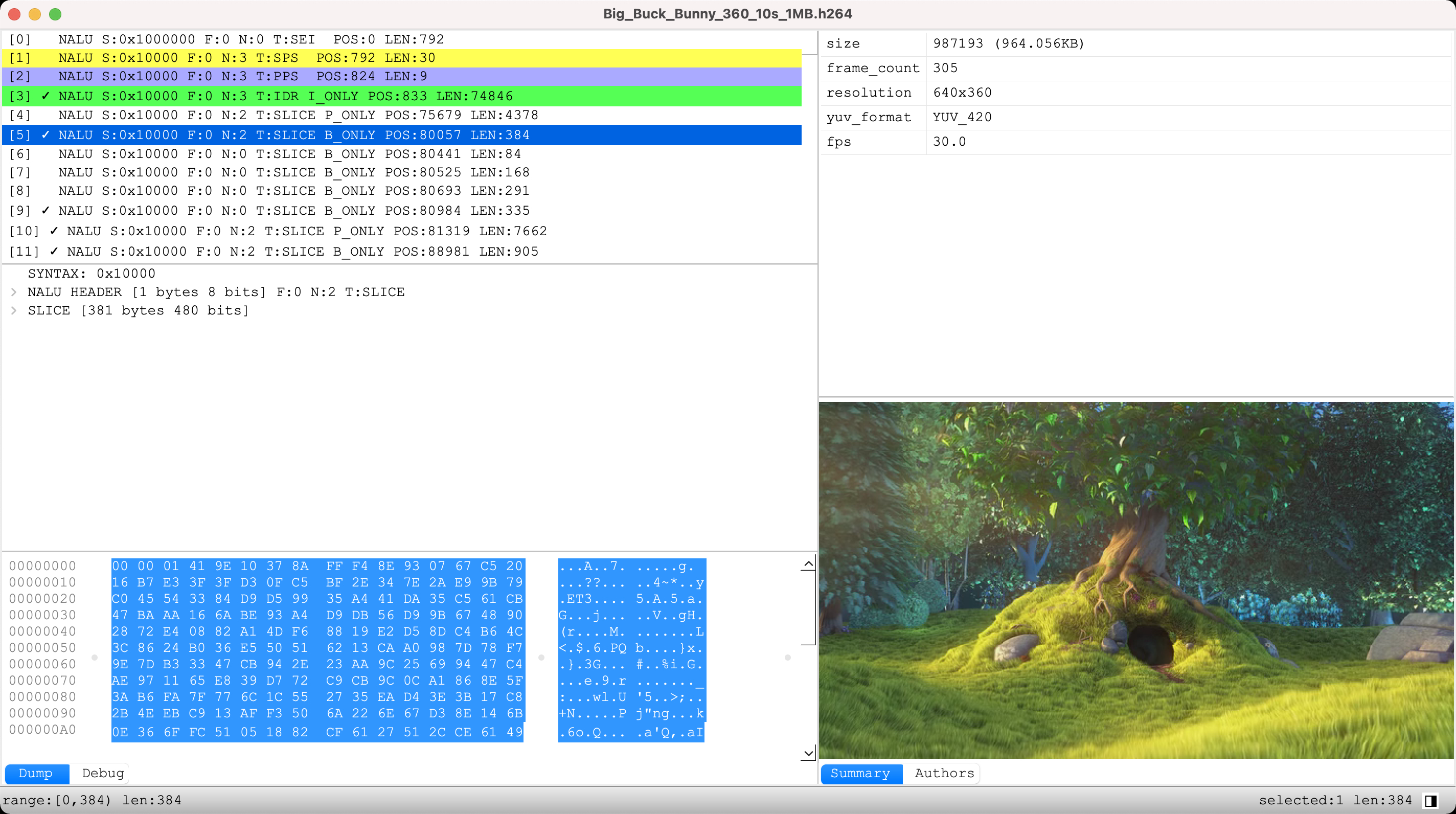Click the hex dump vertical scrollbar track

tap(808, 695)
